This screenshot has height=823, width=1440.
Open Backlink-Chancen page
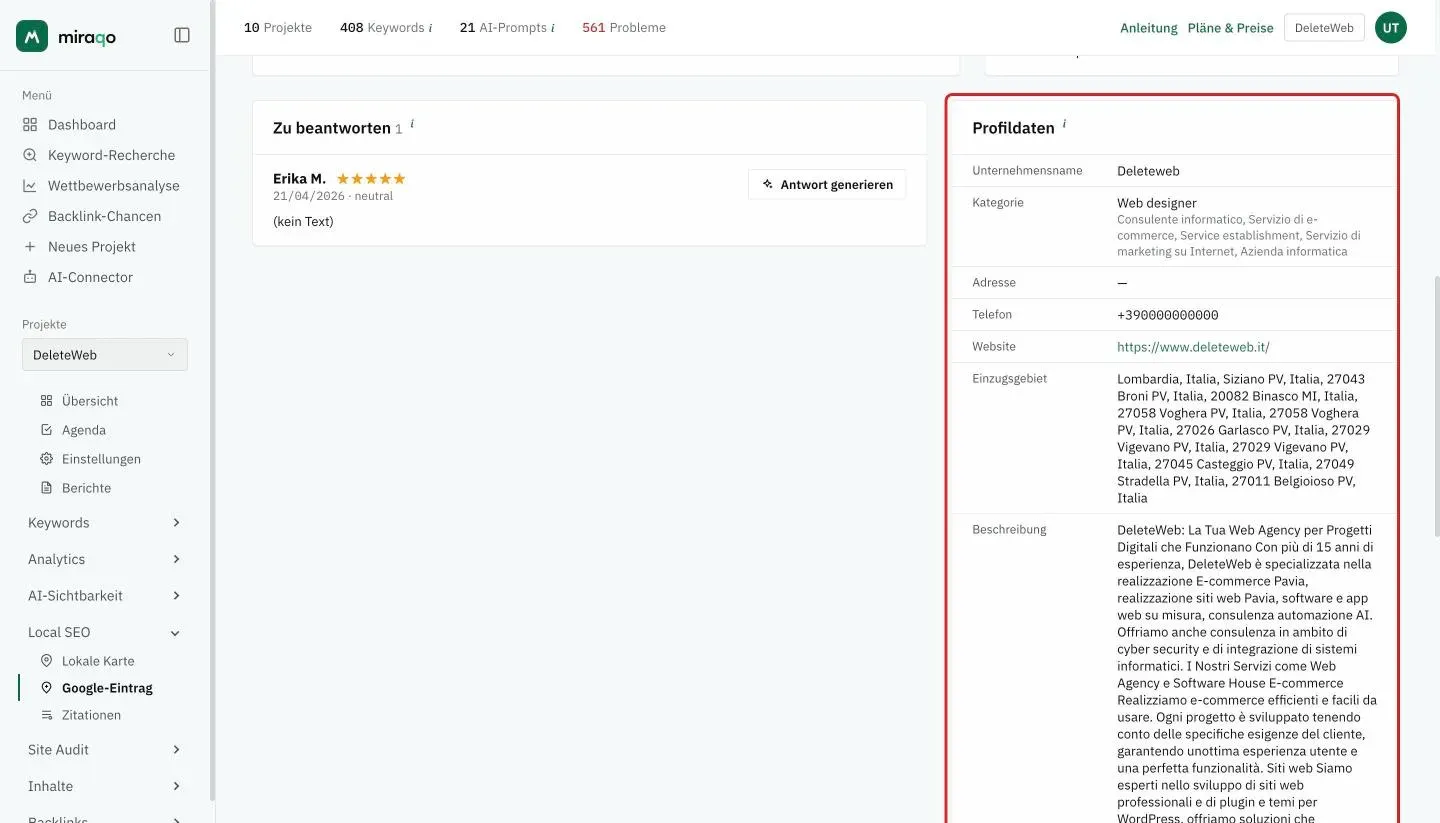pyautogui.click(x=105, y=216)
